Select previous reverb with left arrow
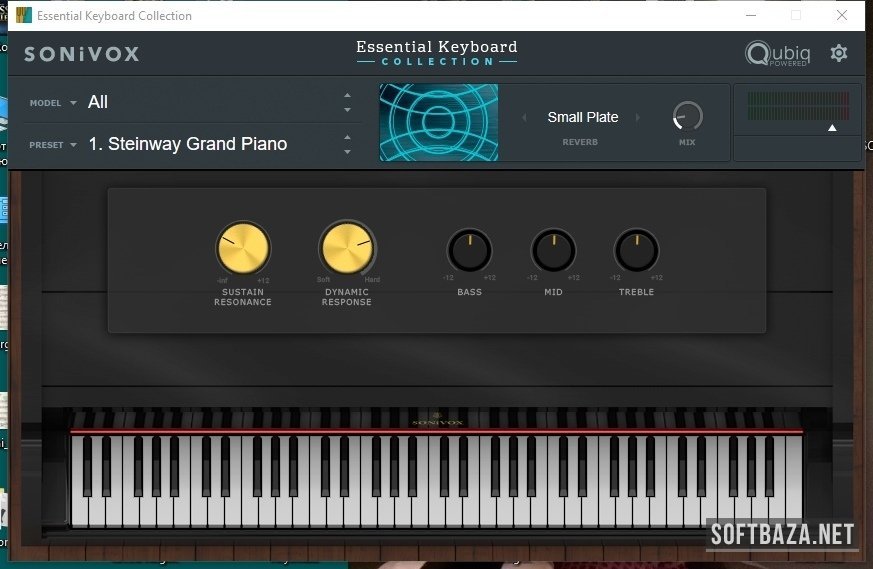The height and width of the screenshot is (569, 873). tap(524, 118)
